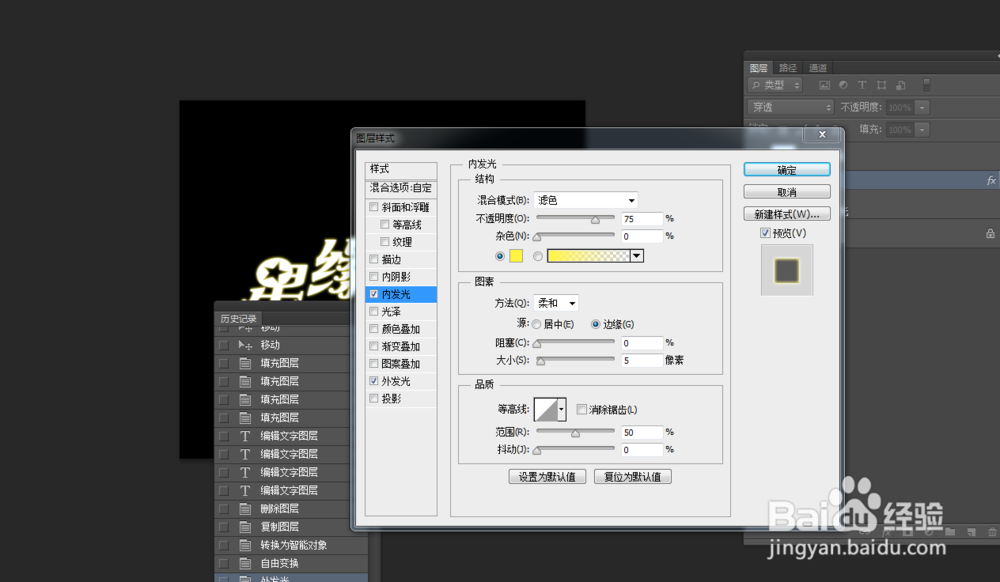Enable the 斜面和浮雕 style checkbox

point(373,206)
